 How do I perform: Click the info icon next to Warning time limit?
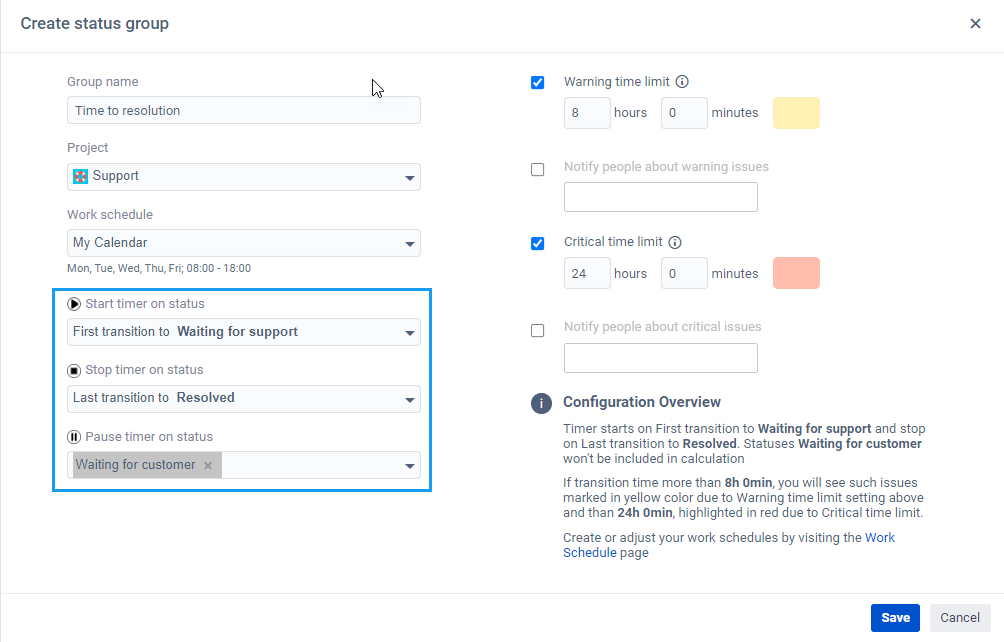tap(682, 82)
